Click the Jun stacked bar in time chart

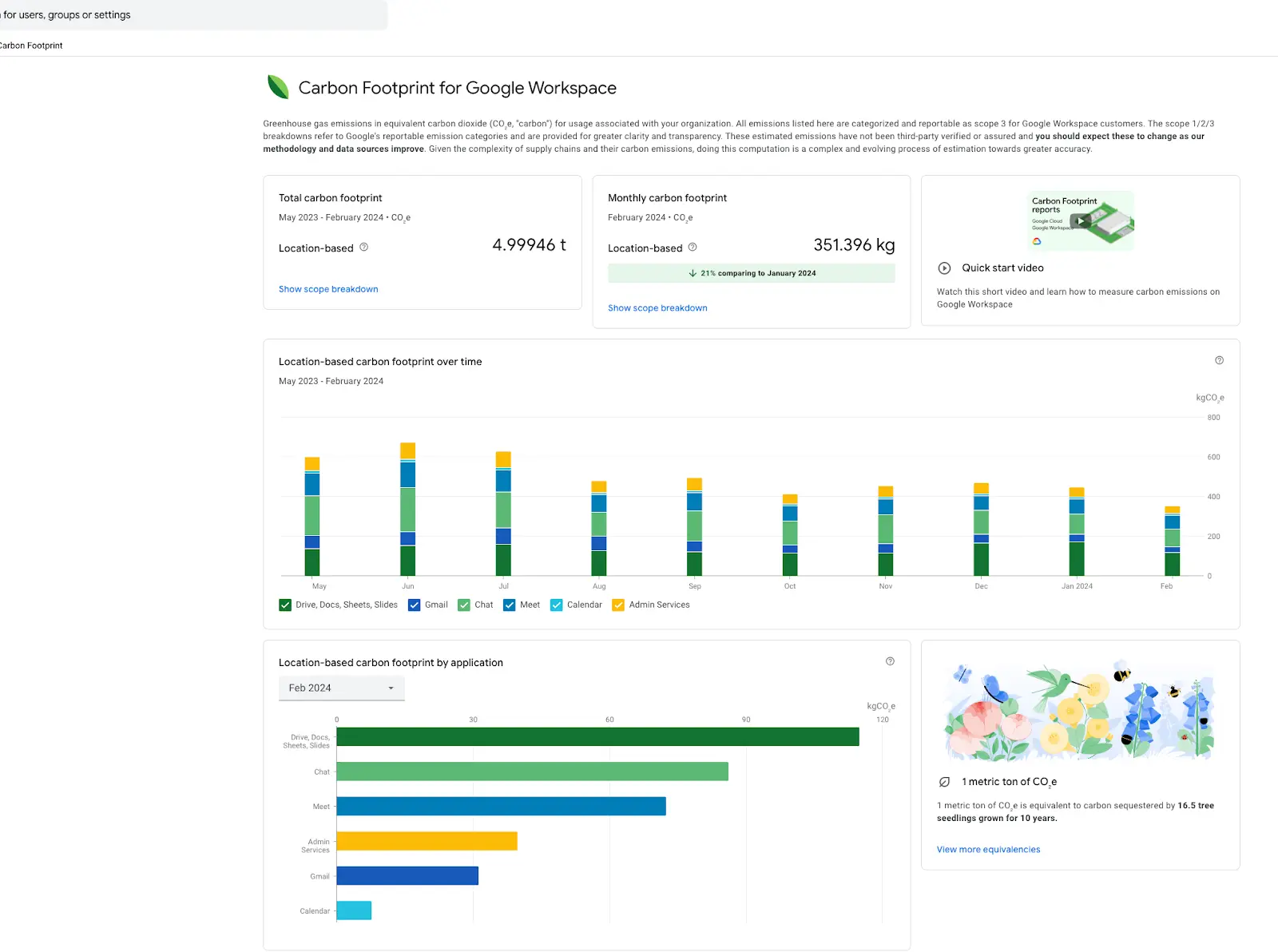[408, 509]
